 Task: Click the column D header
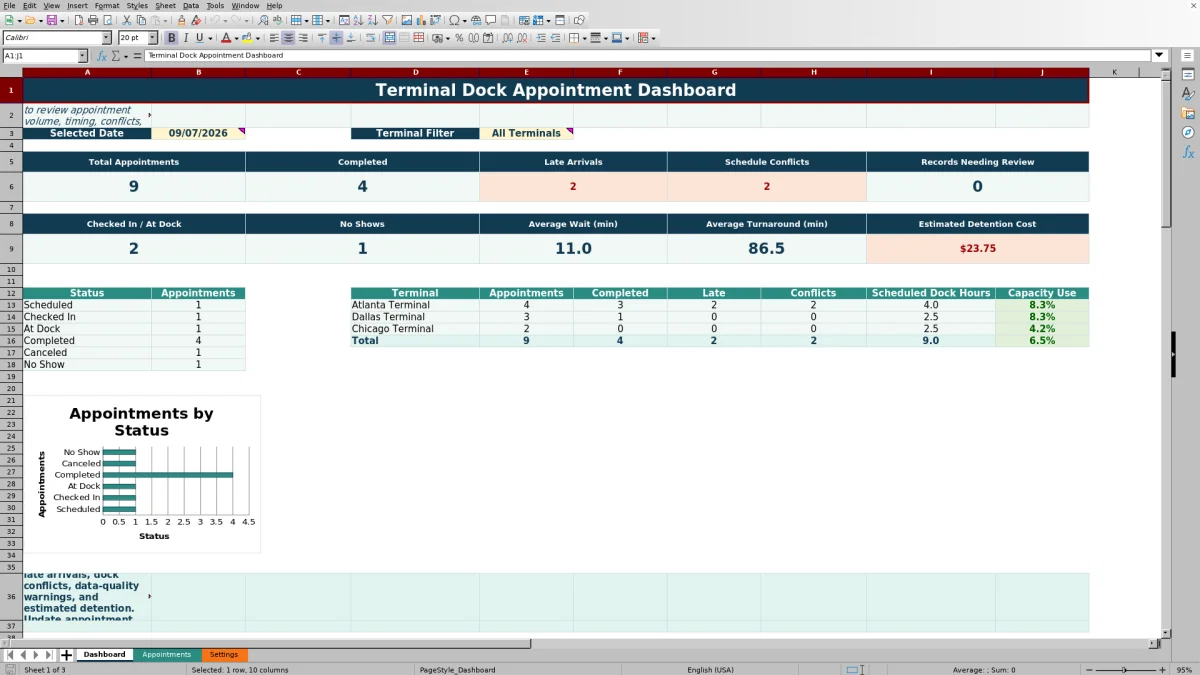pyautogui.click(x=415, y=72)
